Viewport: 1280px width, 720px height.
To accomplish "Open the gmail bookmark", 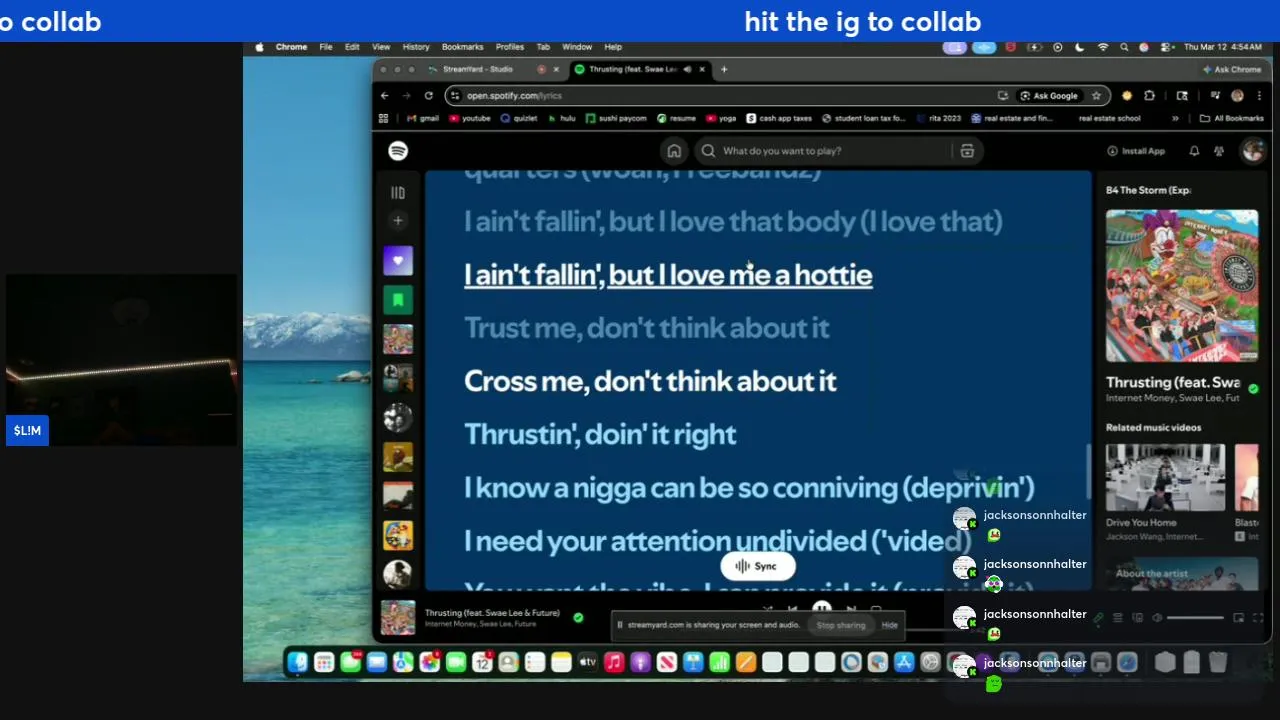I will pyautogui.click(x=424, y=118).
